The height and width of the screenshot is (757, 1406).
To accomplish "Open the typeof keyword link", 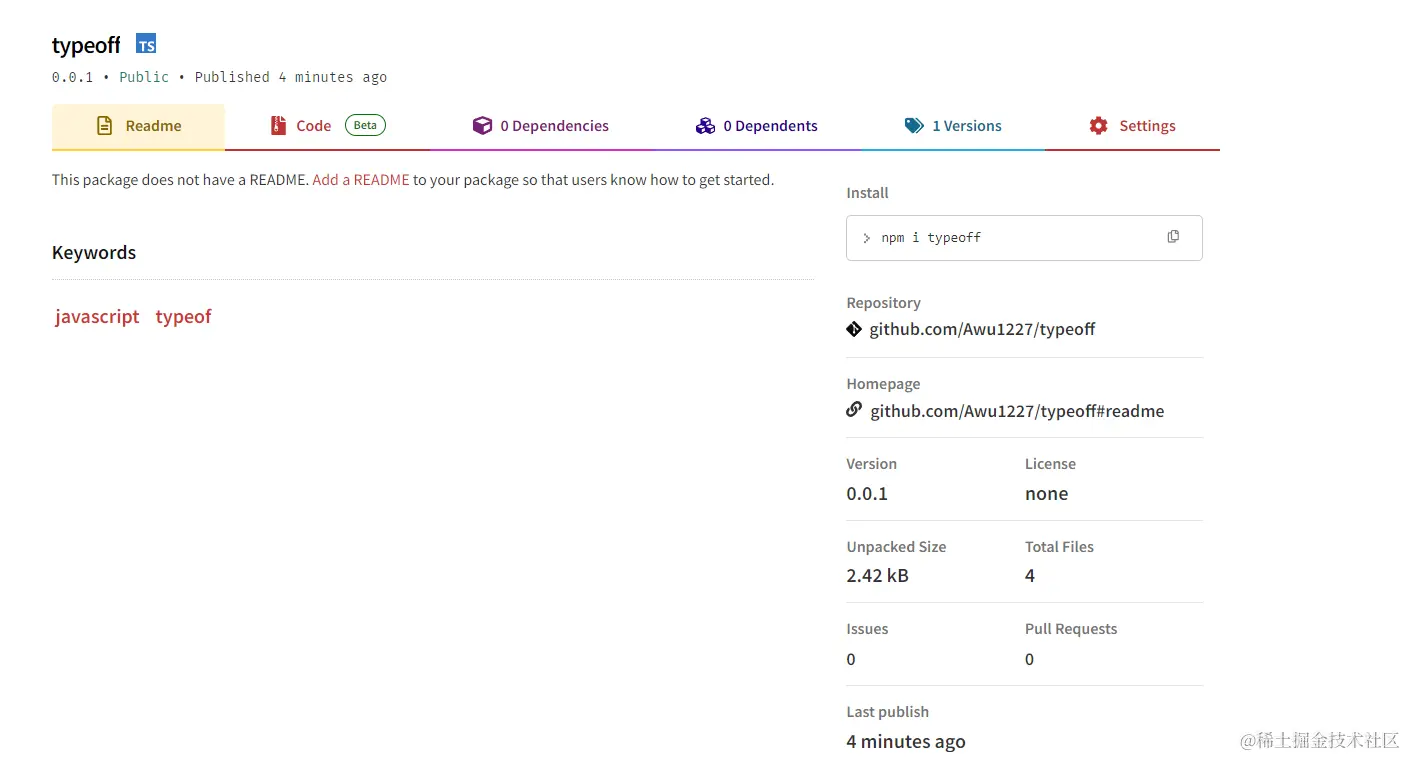I will (x=183, y=317).
